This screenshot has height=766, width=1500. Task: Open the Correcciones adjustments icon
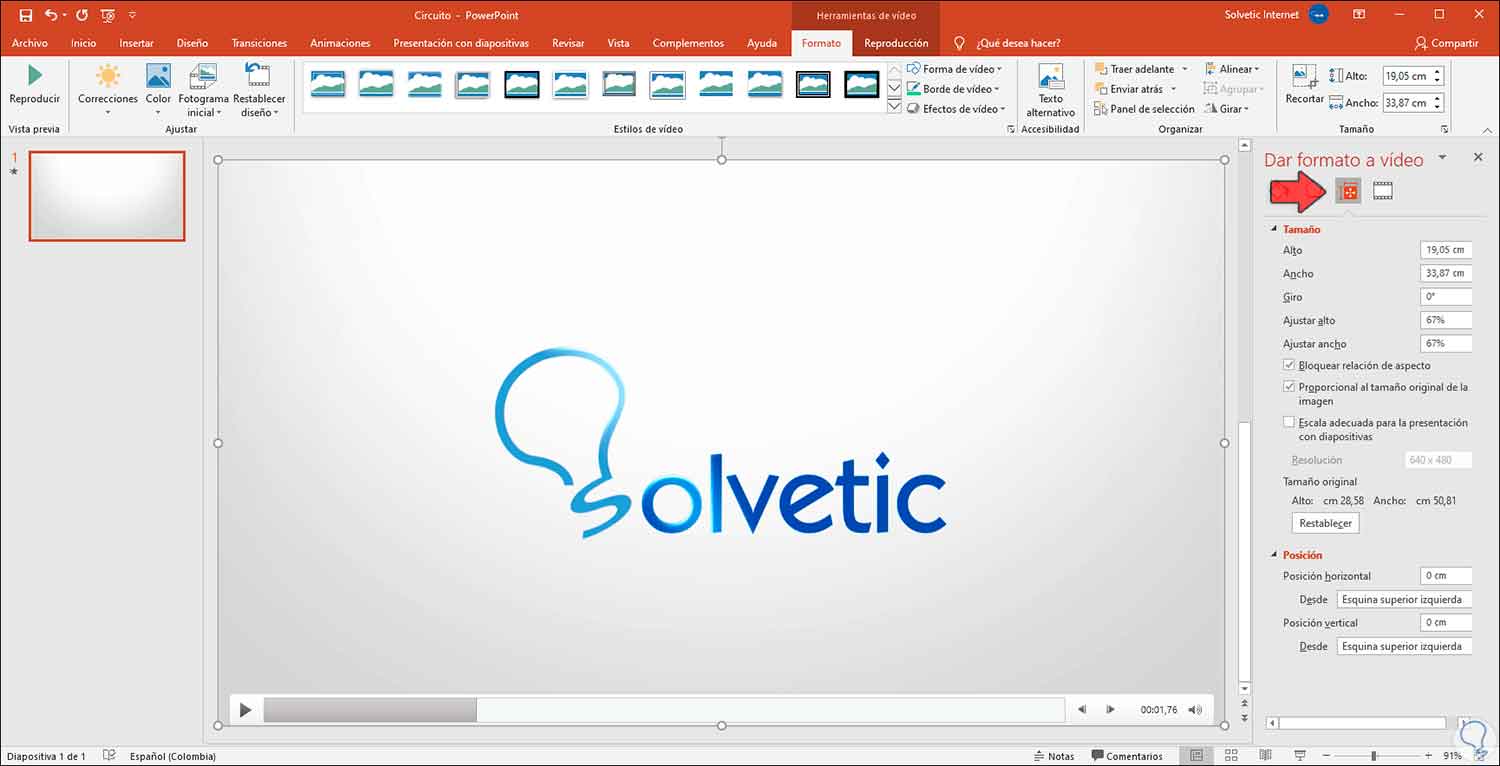coord(107,76)
